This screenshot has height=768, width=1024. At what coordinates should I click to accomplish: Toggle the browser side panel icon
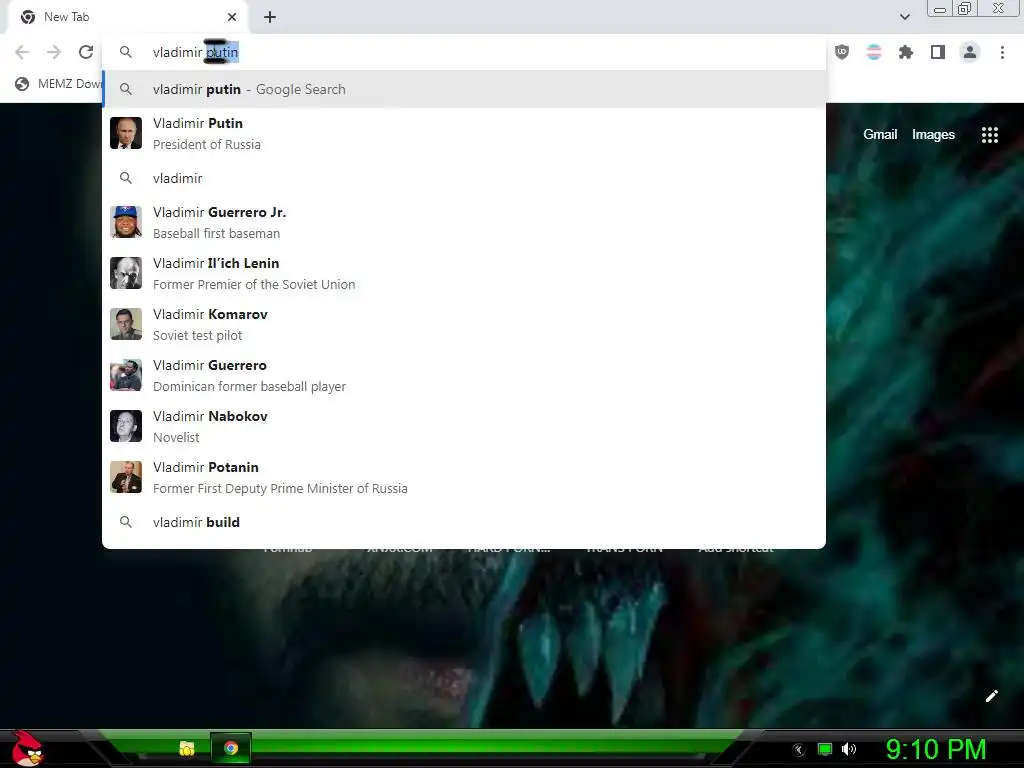click(x=938, y=52)
